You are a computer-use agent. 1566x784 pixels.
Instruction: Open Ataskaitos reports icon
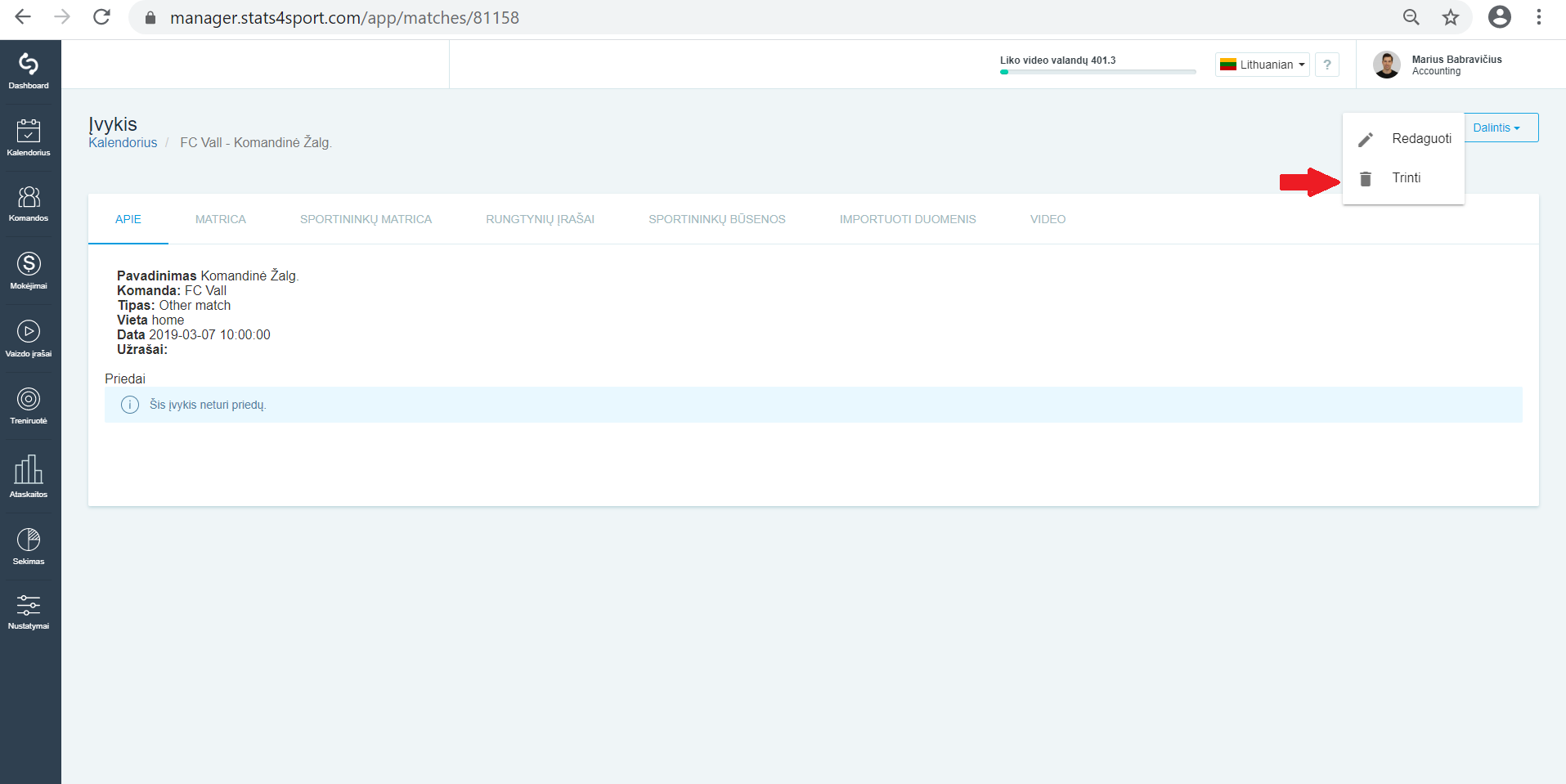pyautogui.click(x=29, y=477)
